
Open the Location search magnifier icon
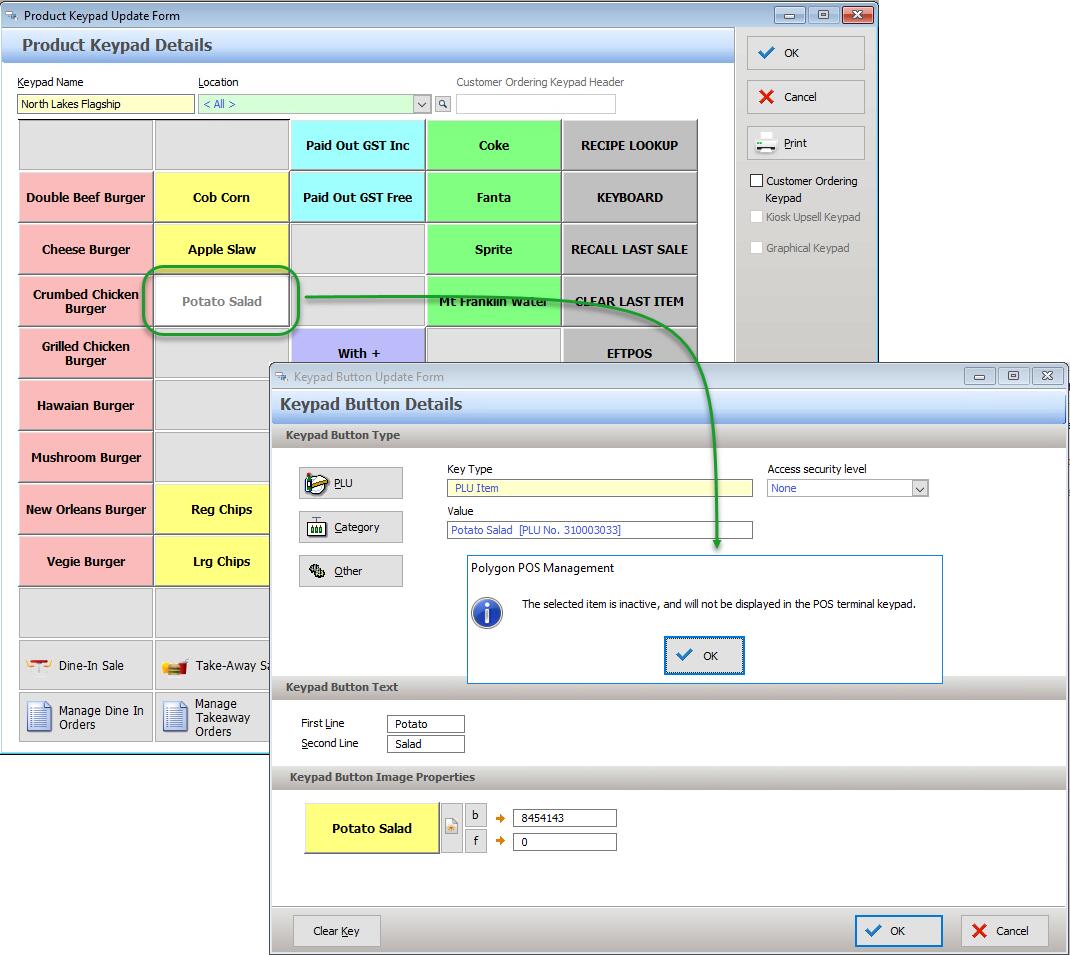[443, 104]
